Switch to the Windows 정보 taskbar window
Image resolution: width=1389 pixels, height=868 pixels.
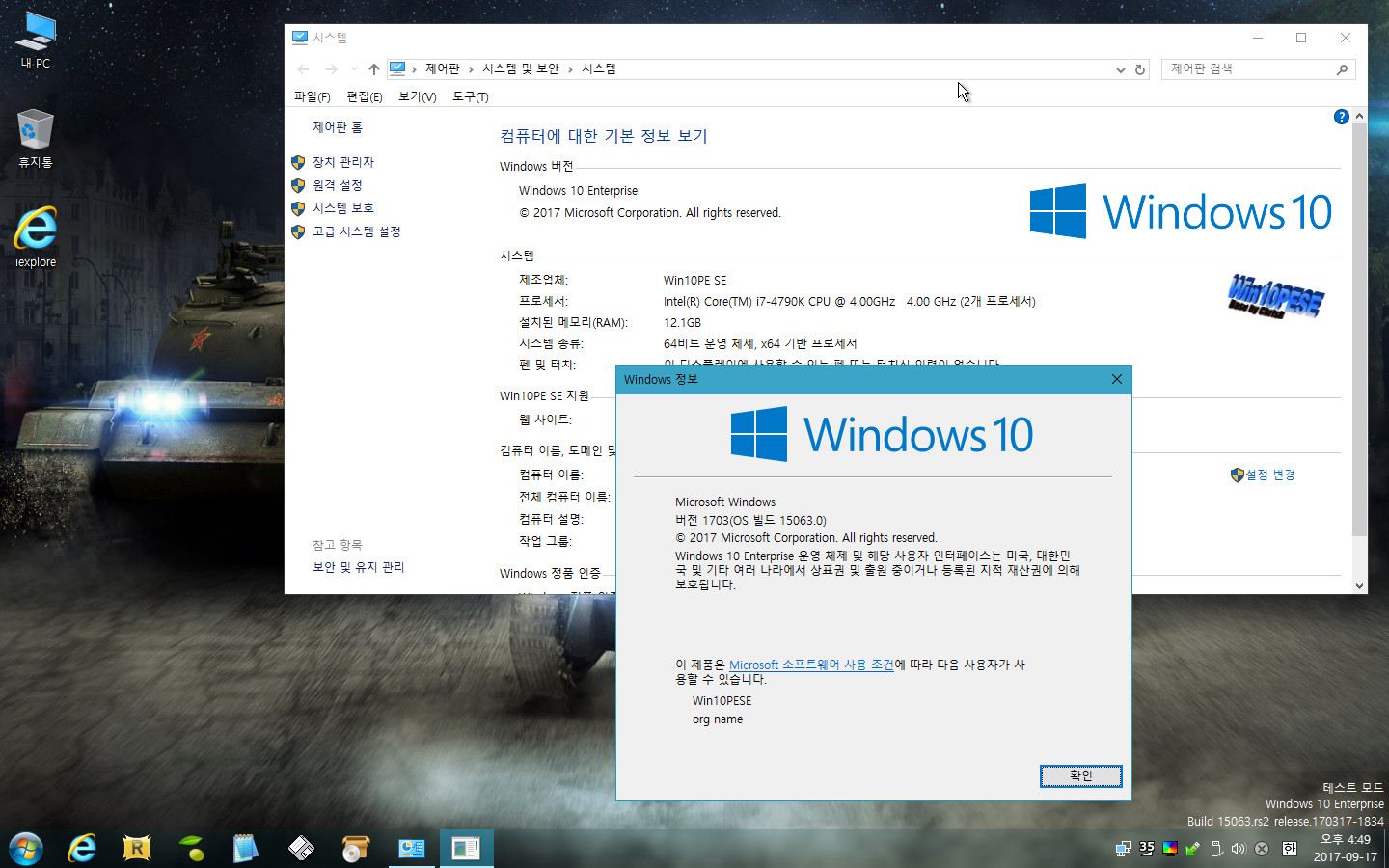[467, 849]
